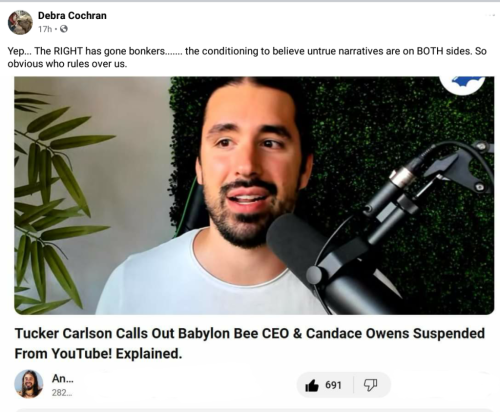Open Debra Cochran's profile name link
This screenshot has height=412, width=500.
pyautogui.click(x=72, y=15)
